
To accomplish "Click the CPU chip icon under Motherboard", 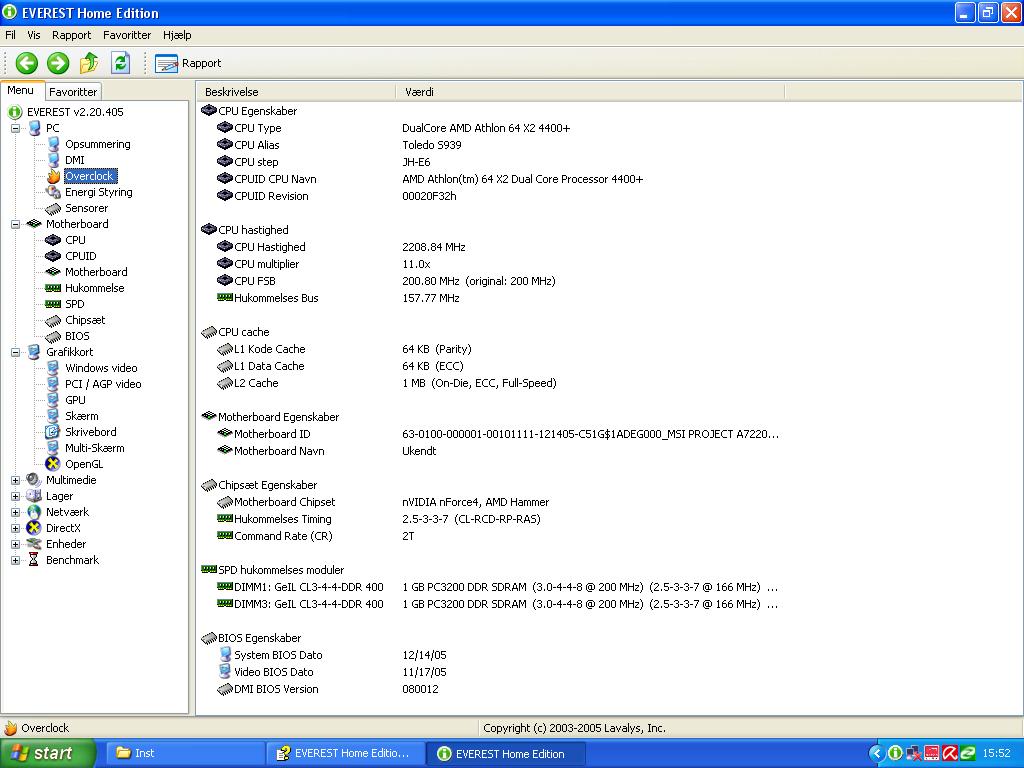I will [53, 240].
